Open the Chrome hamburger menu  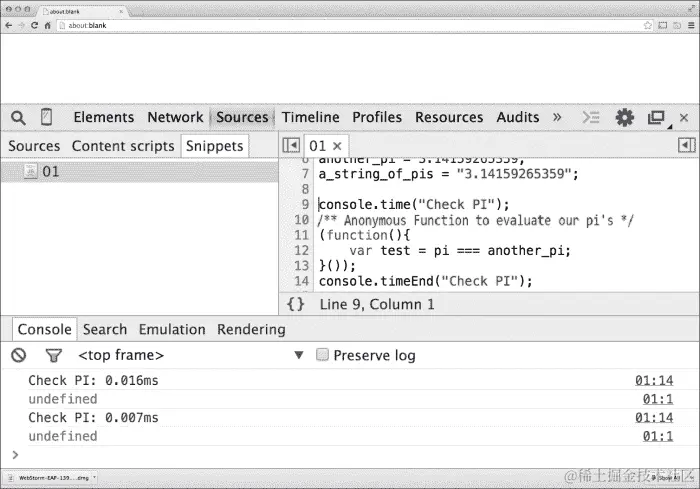[691, 25]
